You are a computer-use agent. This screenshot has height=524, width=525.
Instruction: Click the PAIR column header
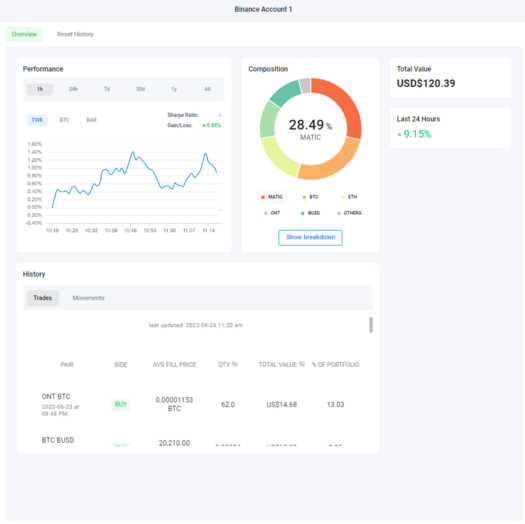click(67, 364)
